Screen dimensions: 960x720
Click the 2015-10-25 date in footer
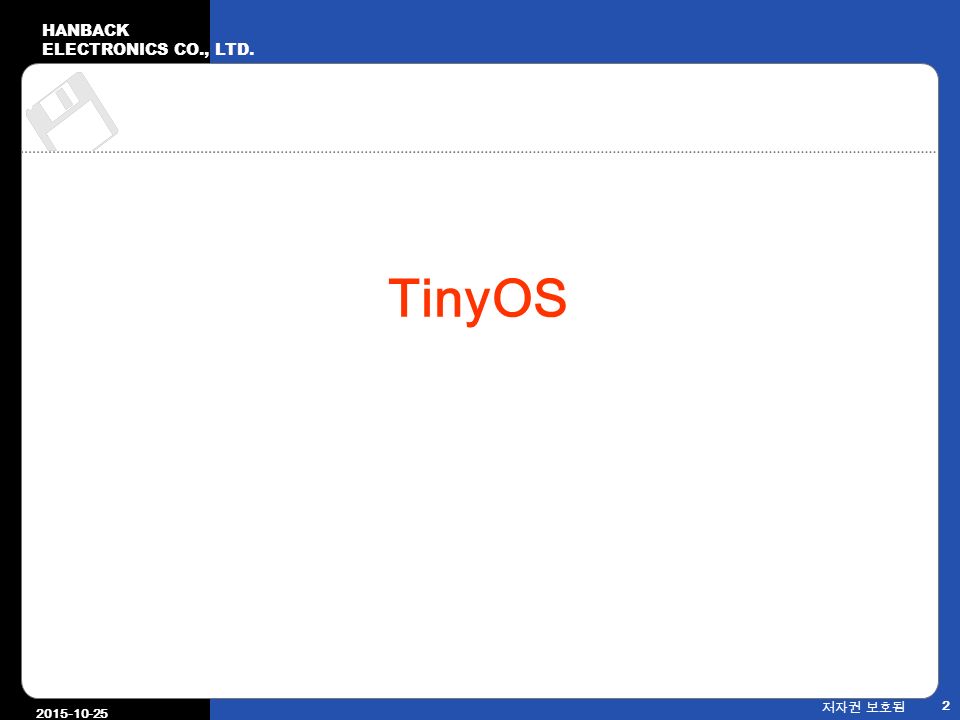(x=72, y=713)
